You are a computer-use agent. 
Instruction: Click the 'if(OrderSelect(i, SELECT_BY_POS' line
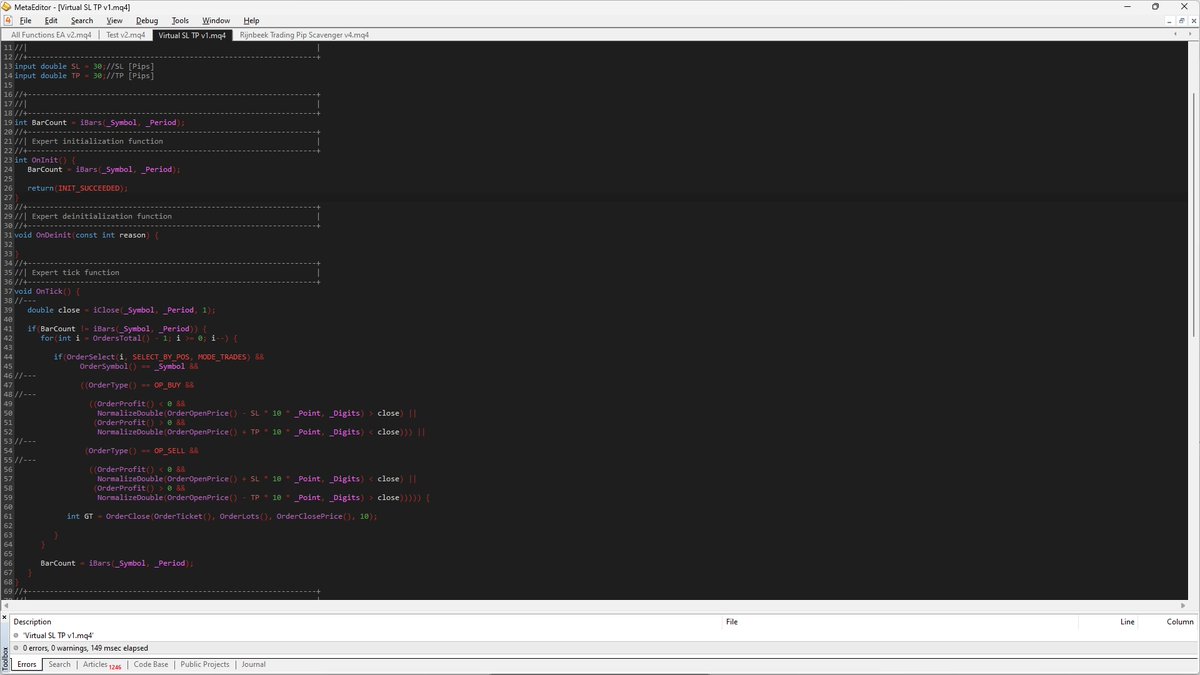click(x=159, y=357)
